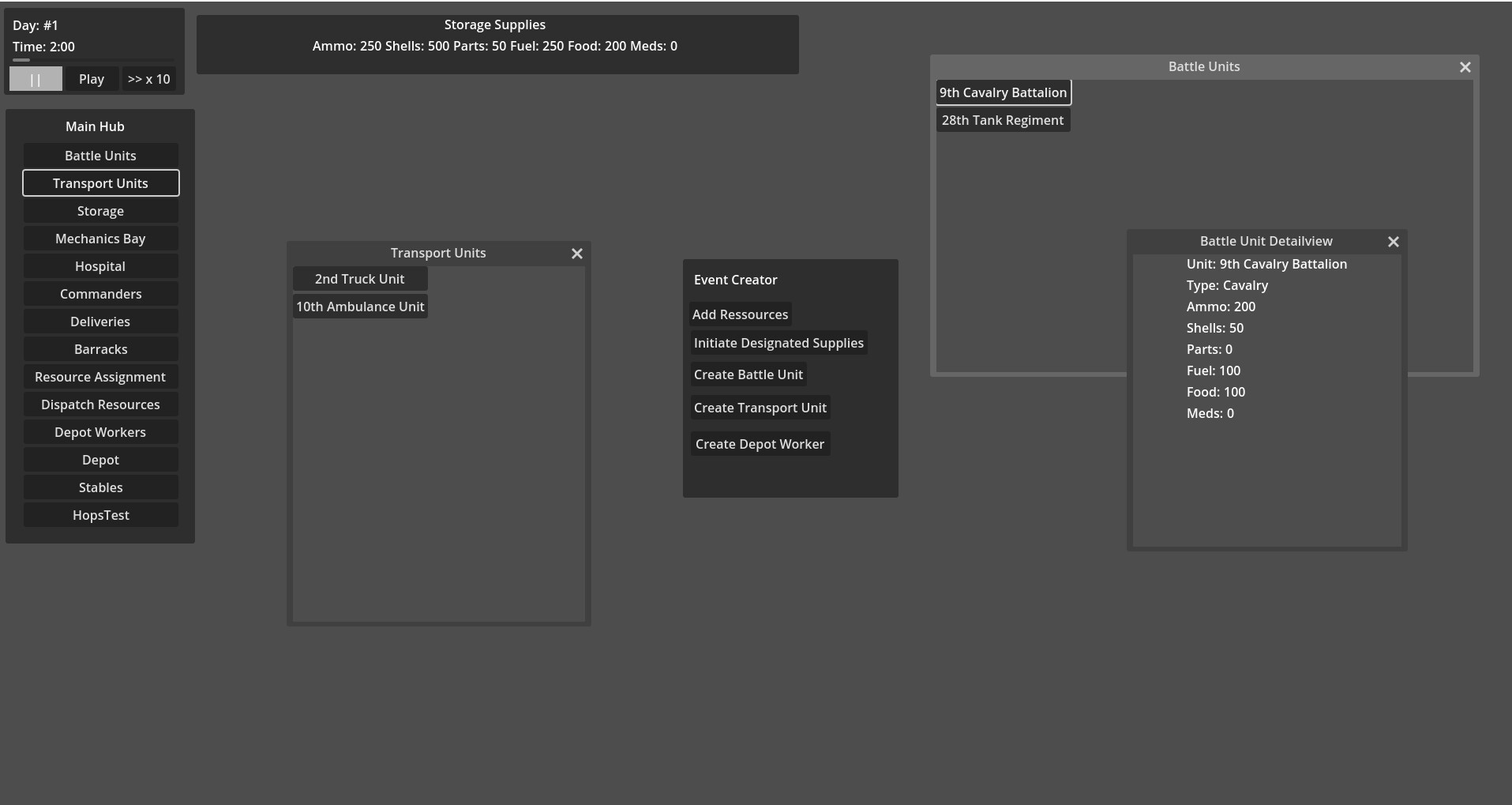Open Battle Units from Main Hub
The width and height of the screenshot is (1512, 805).
pos(100,156)
